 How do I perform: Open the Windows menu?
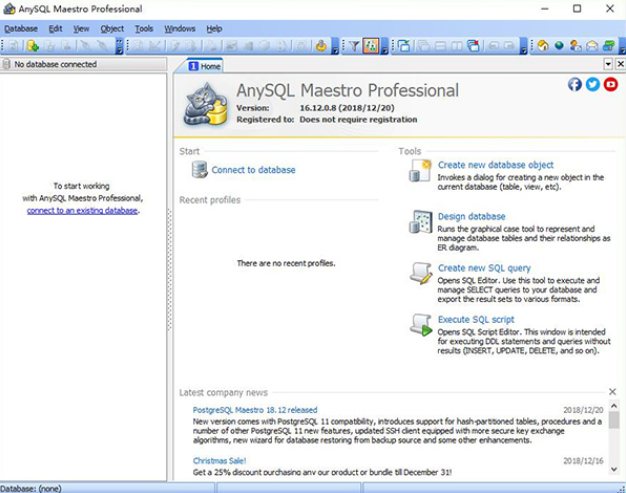[x=180, y=29]
